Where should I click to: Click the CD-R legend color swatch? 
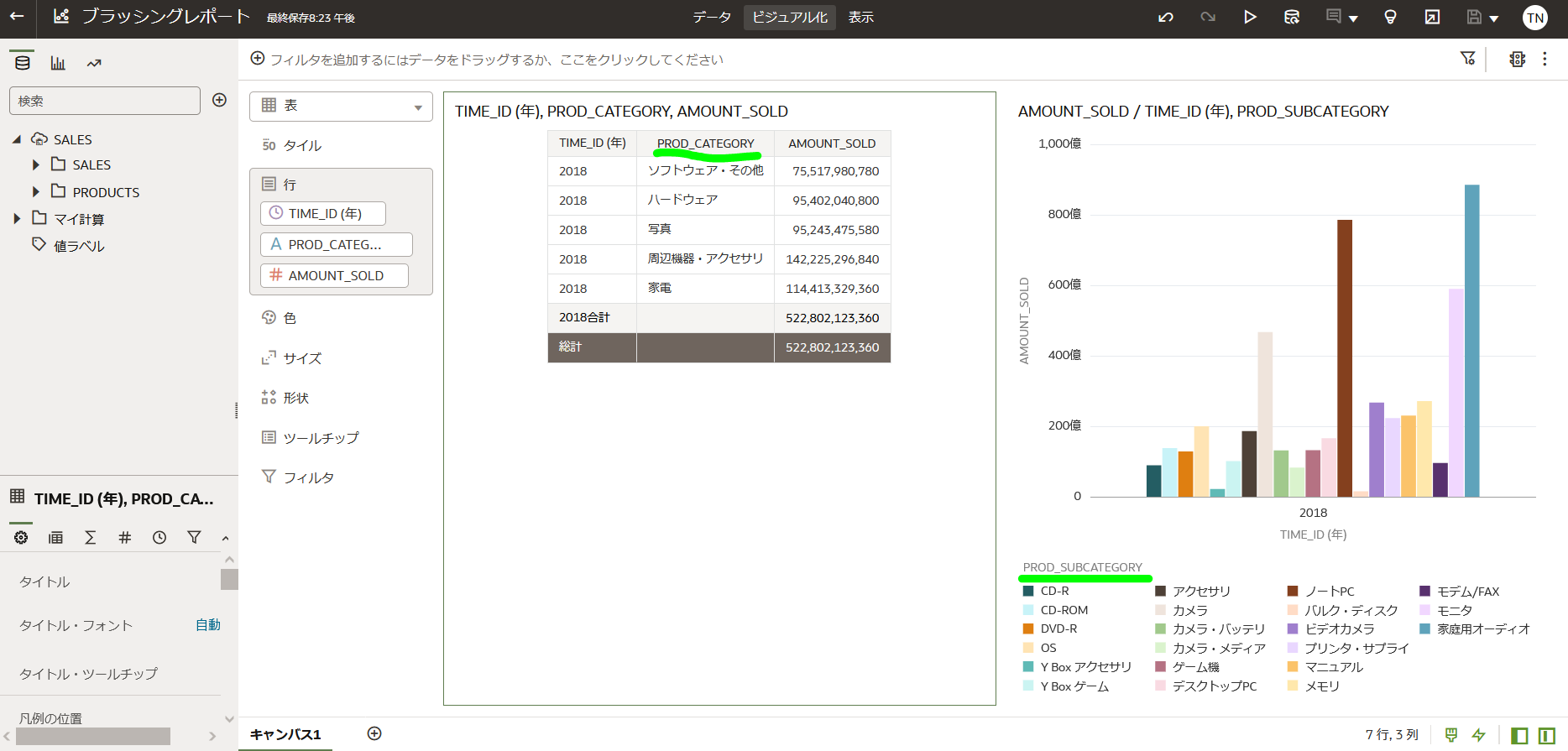click(x=1028, y=591)
